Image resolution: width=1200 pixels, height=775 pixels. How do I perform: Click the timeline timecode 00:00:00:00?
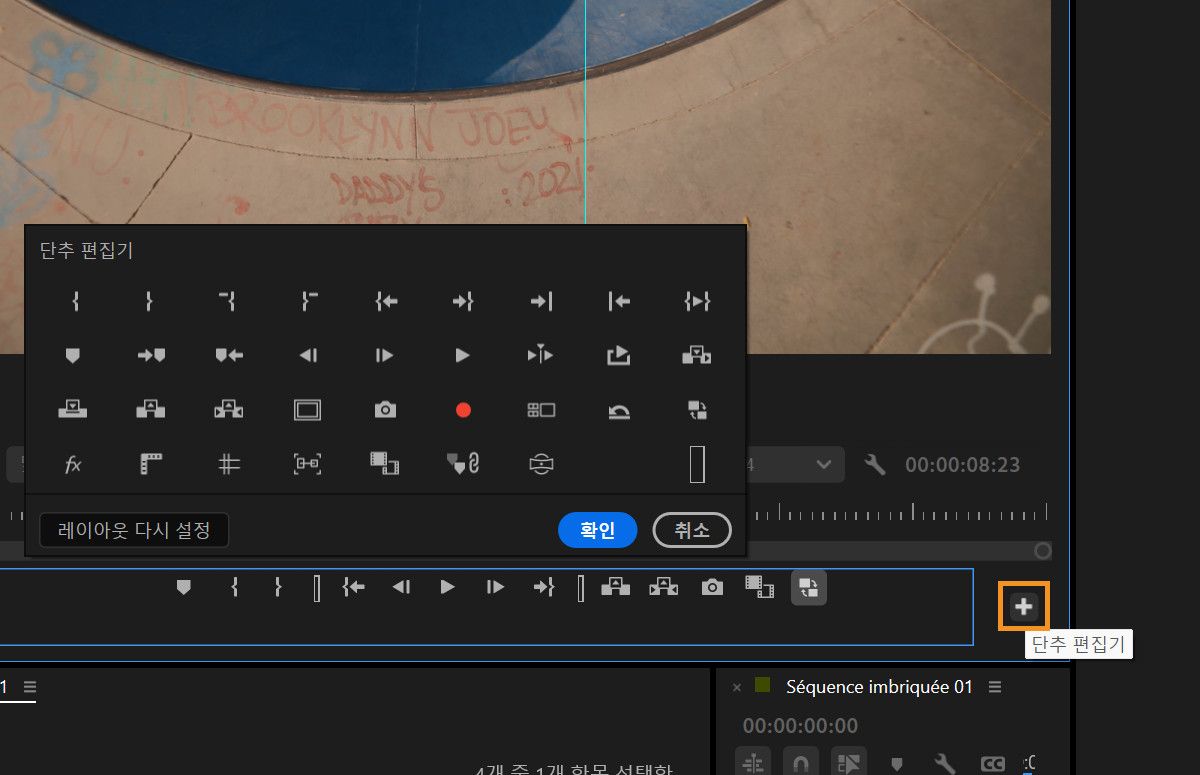click(x=800, y=726)
